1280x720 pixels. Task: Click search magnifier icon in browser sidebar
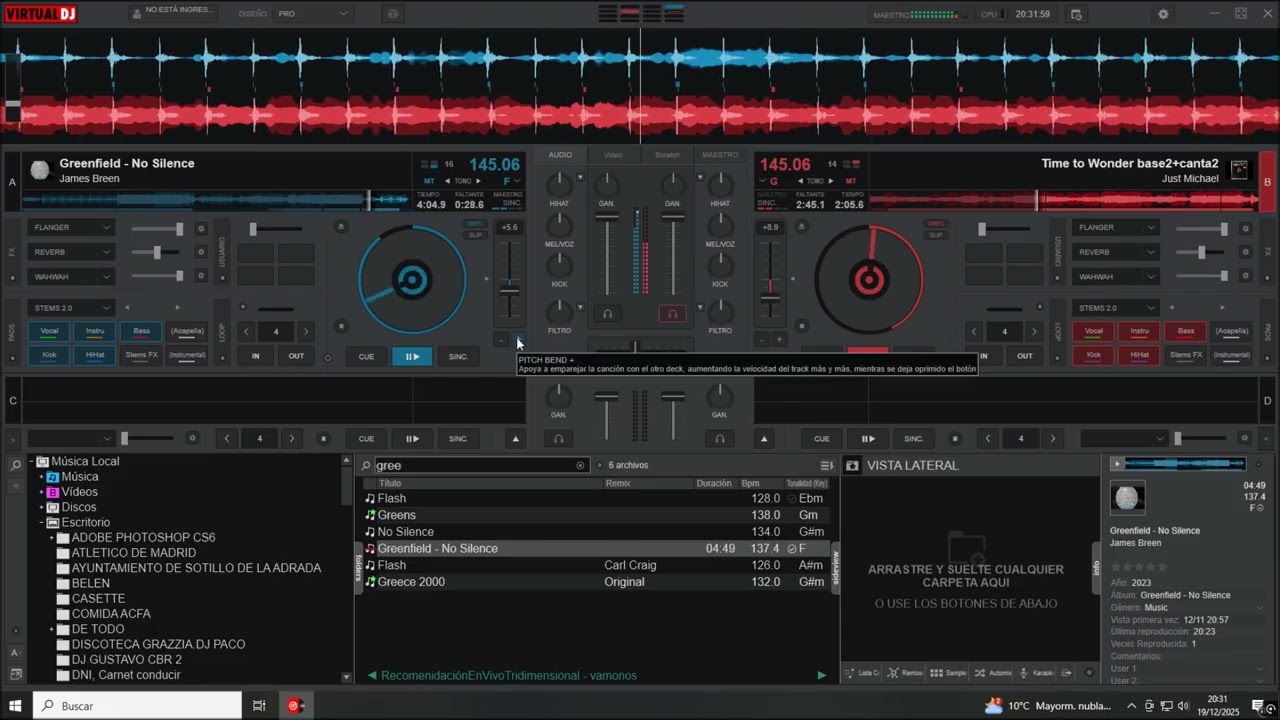coord(15,465)
